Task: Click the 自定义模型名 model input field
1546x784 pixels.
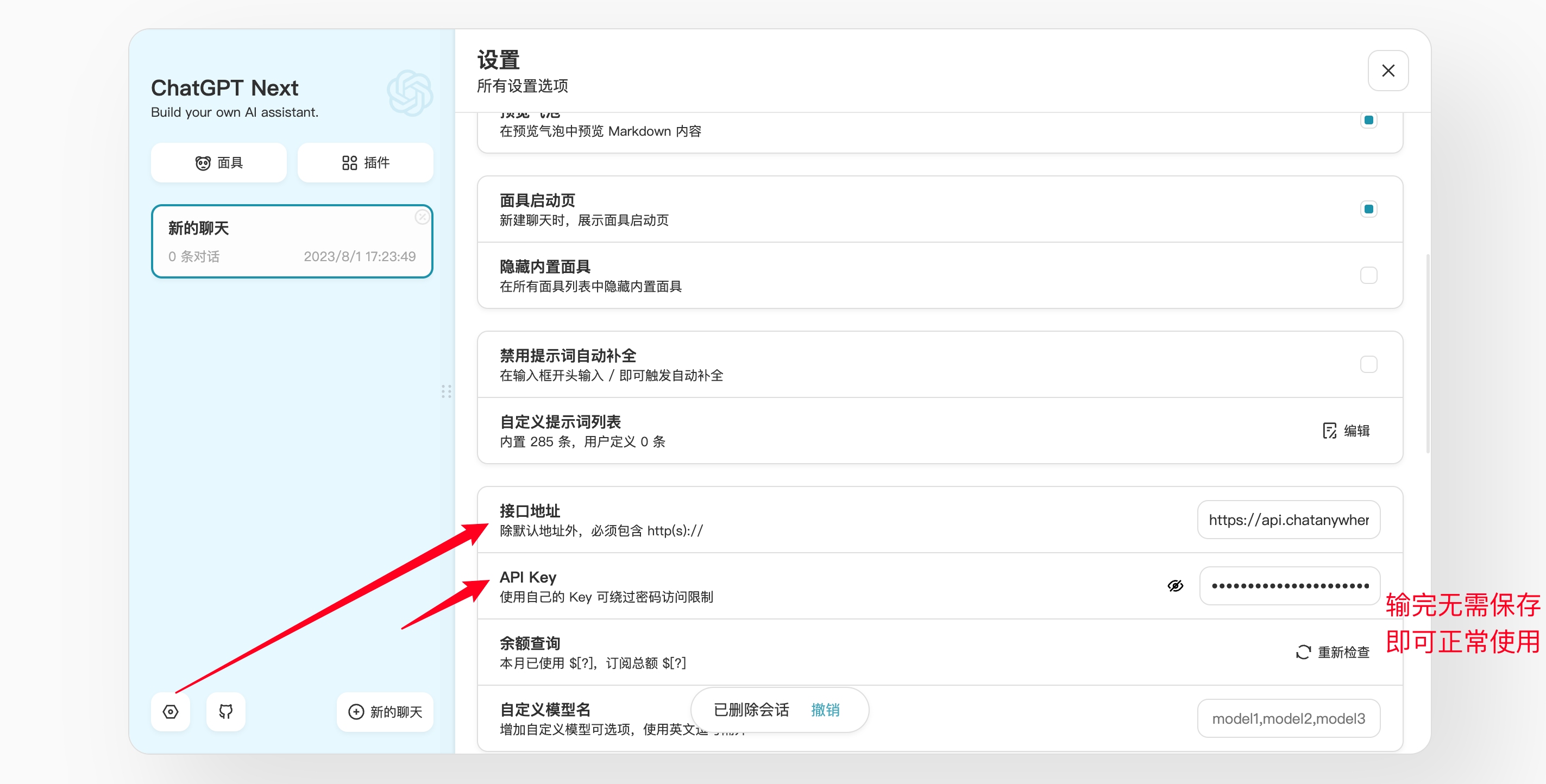Action: pos(1288,718)
